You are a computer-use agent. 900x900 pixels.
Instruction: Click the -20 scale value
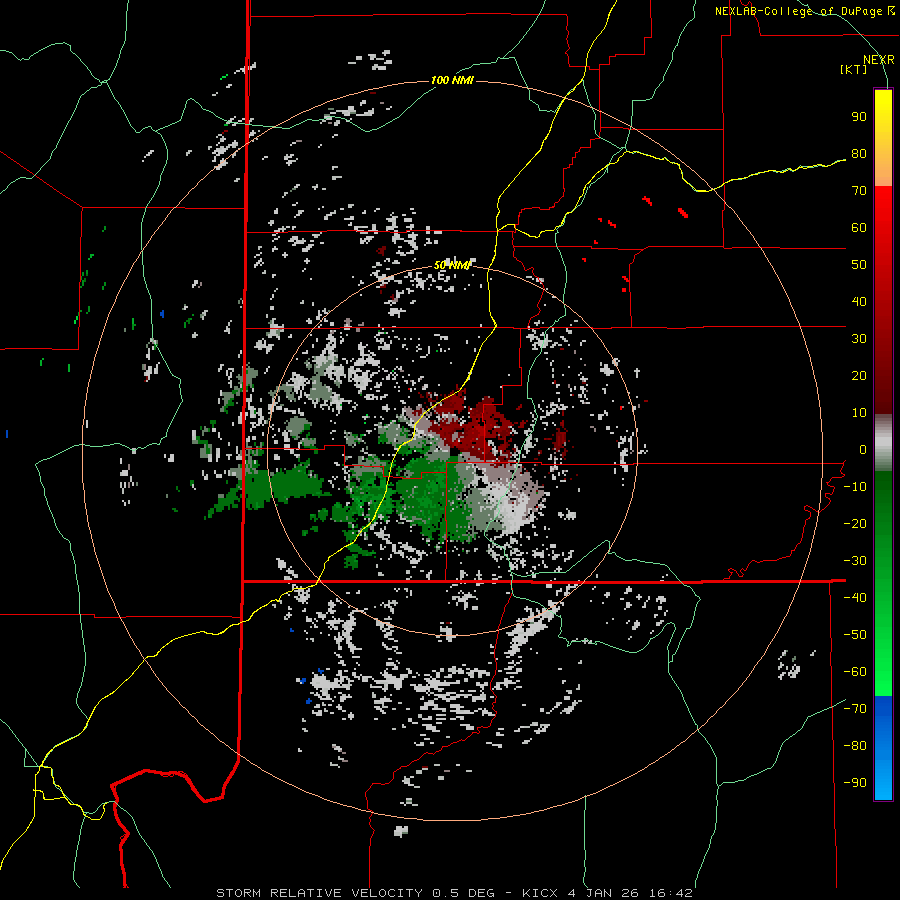(855, 524)
